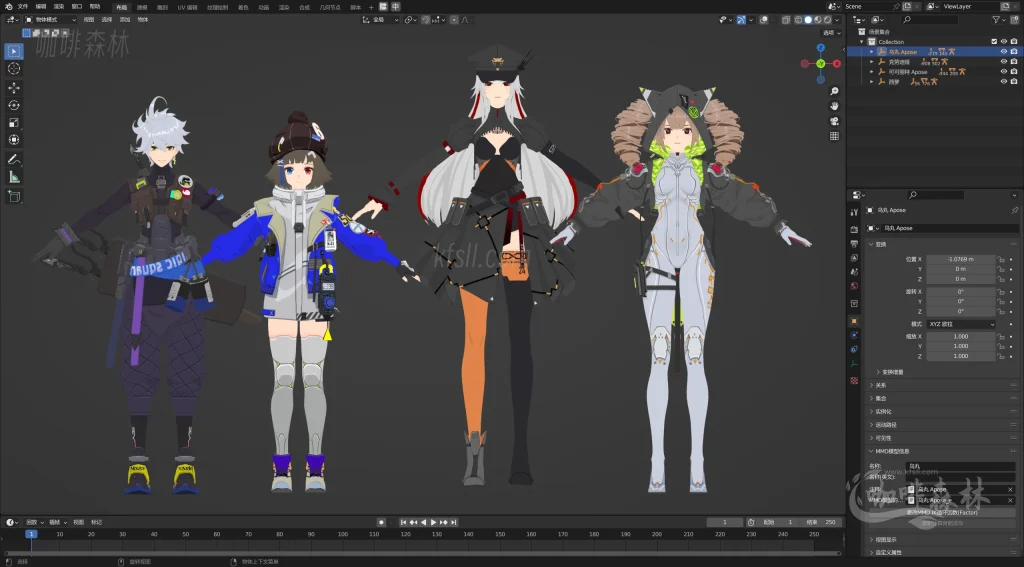Select the Annotate pencil tool

coord(14,159)
